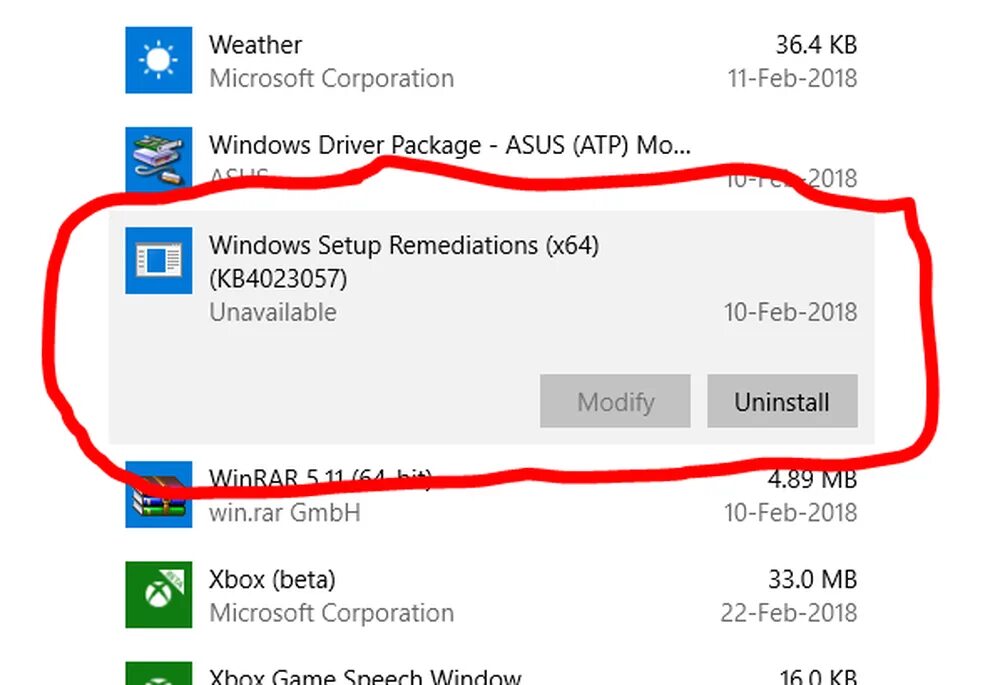This screenshot has height=685, width=1000.
Task: Click the win.rar GmbH publisher text
Action: pos(284,513)
